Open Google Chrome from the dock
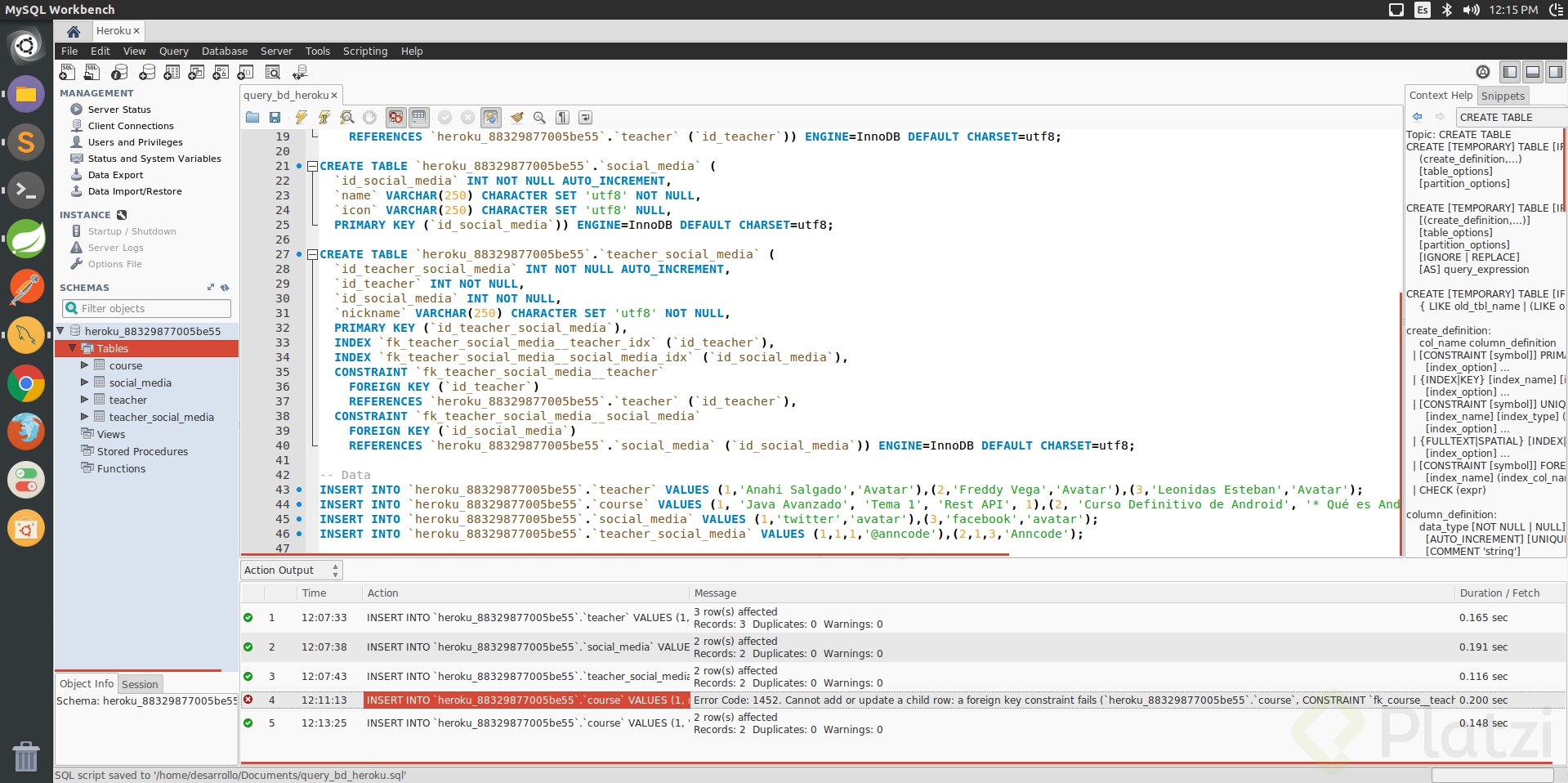This screenshot has width=1568, height=783. point(26,383)
